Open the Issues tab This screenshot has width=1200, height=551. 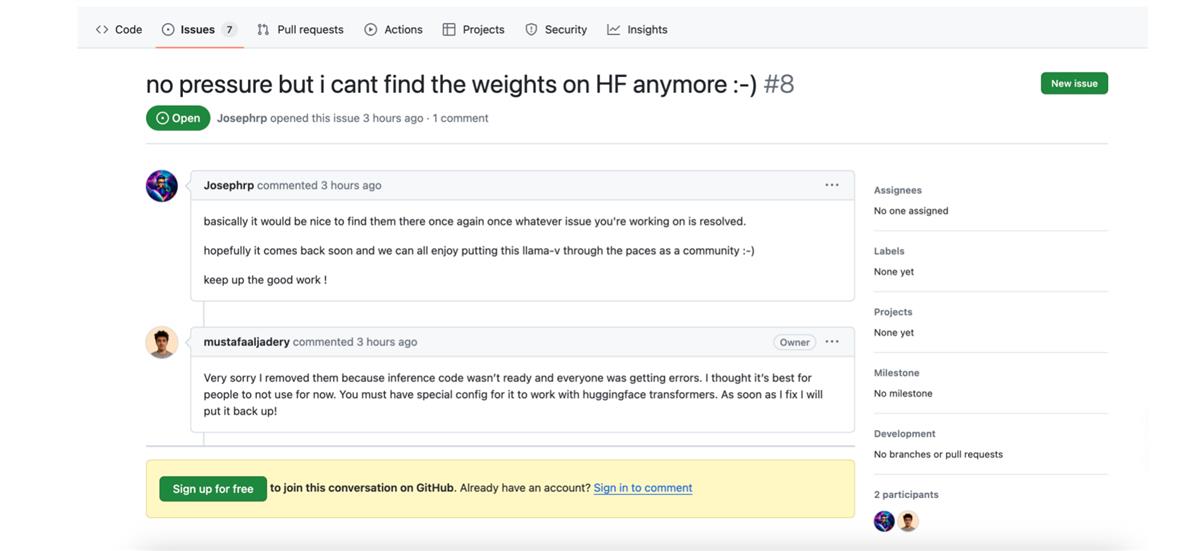point(198,30)
